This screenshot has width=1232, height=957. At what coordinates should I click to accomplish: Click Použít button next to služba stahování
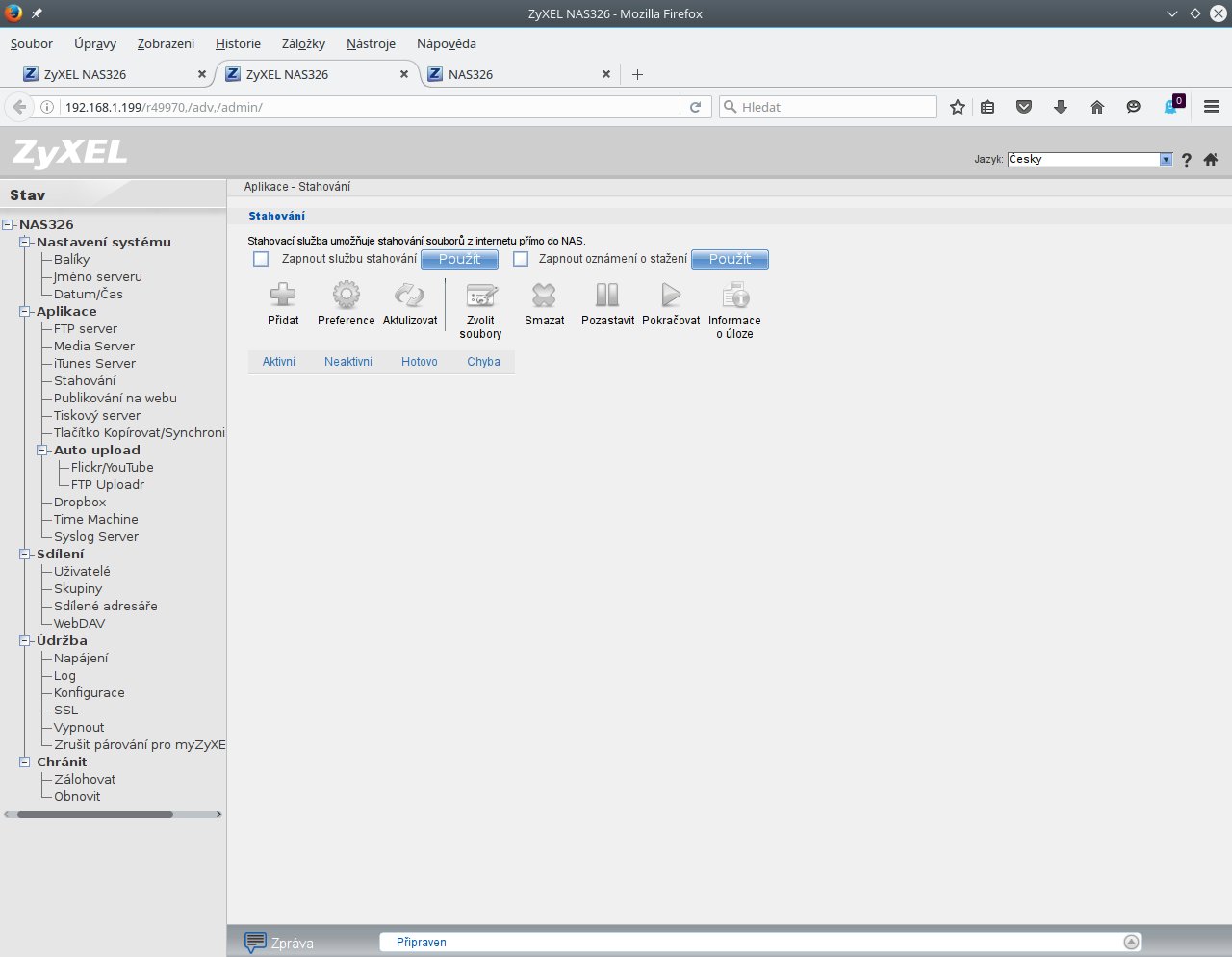coord(459,259)
